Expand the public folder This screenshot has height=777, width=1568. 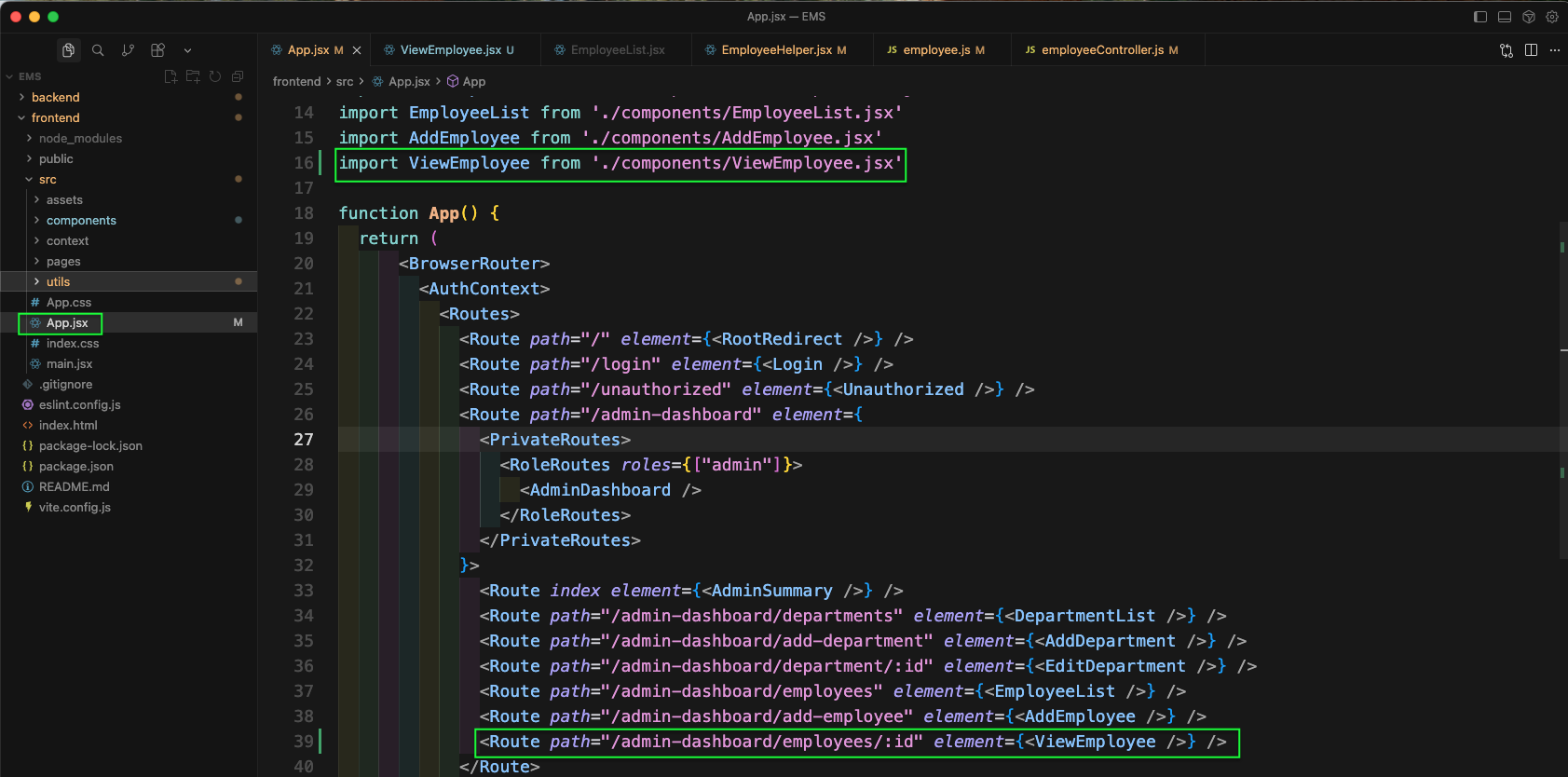coord(129,158)
